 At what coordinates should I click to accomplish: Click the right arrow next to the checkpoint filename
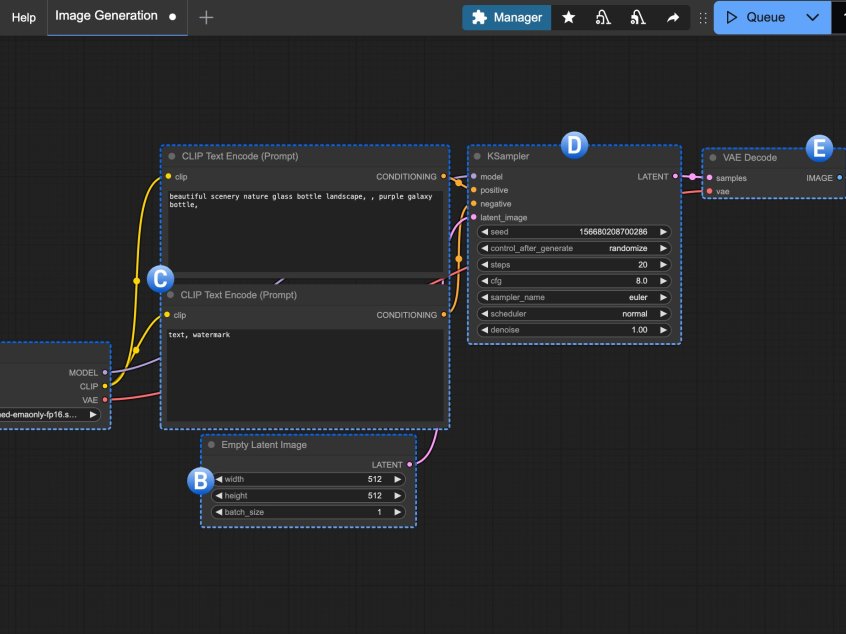pos(93,414)
